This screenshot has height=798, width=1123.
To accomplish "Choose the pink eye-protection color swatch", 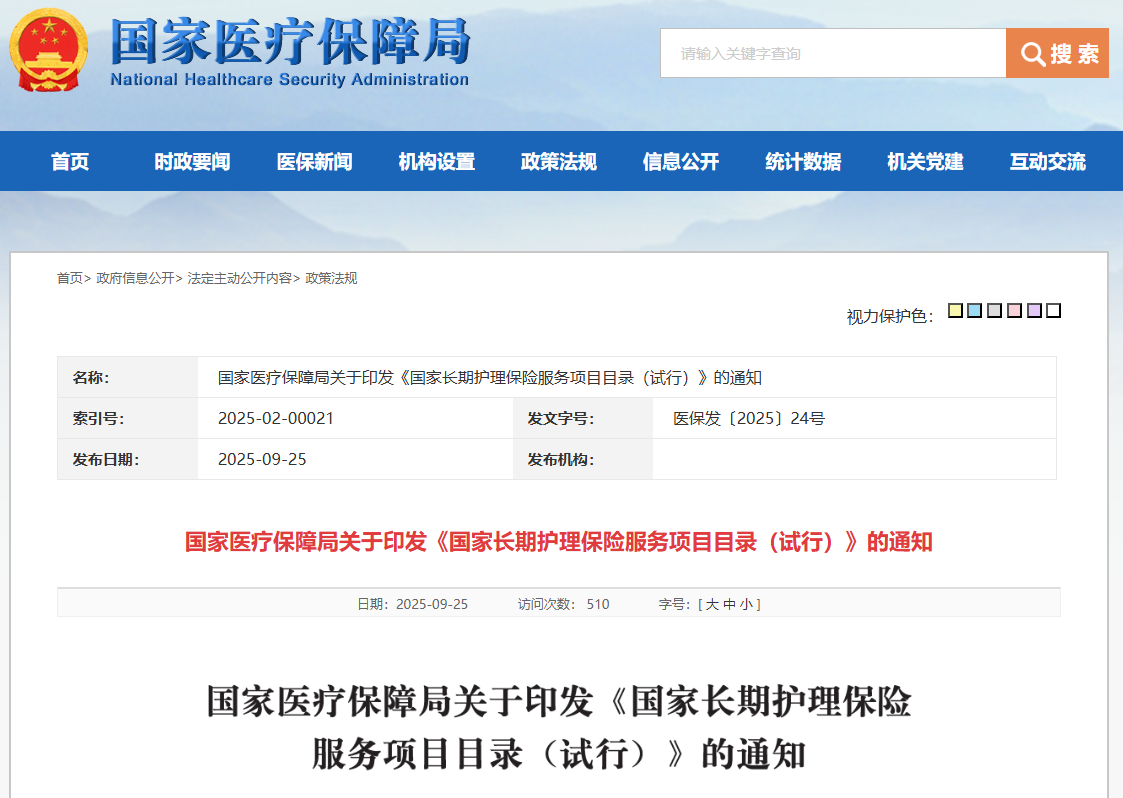I will pyautogui.click(x=1014, y=311).
